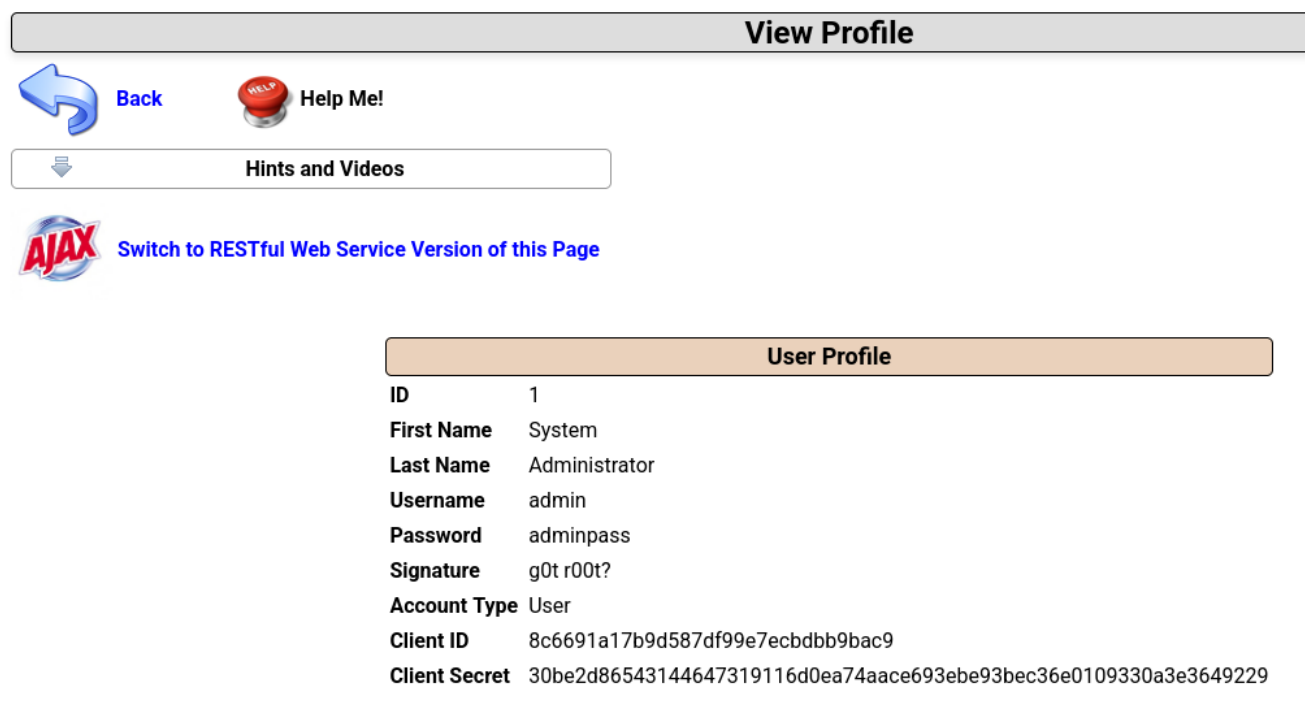
Task: Expand the Hints and Videos section
Action: [324, 169]
